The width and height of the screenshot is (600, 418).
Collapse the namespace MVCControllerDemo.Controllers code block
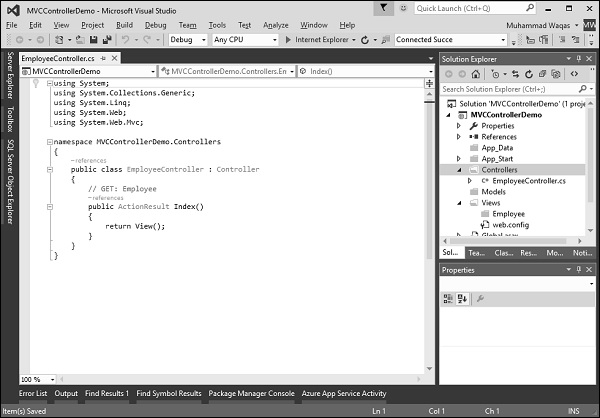(x=47, y=142)
